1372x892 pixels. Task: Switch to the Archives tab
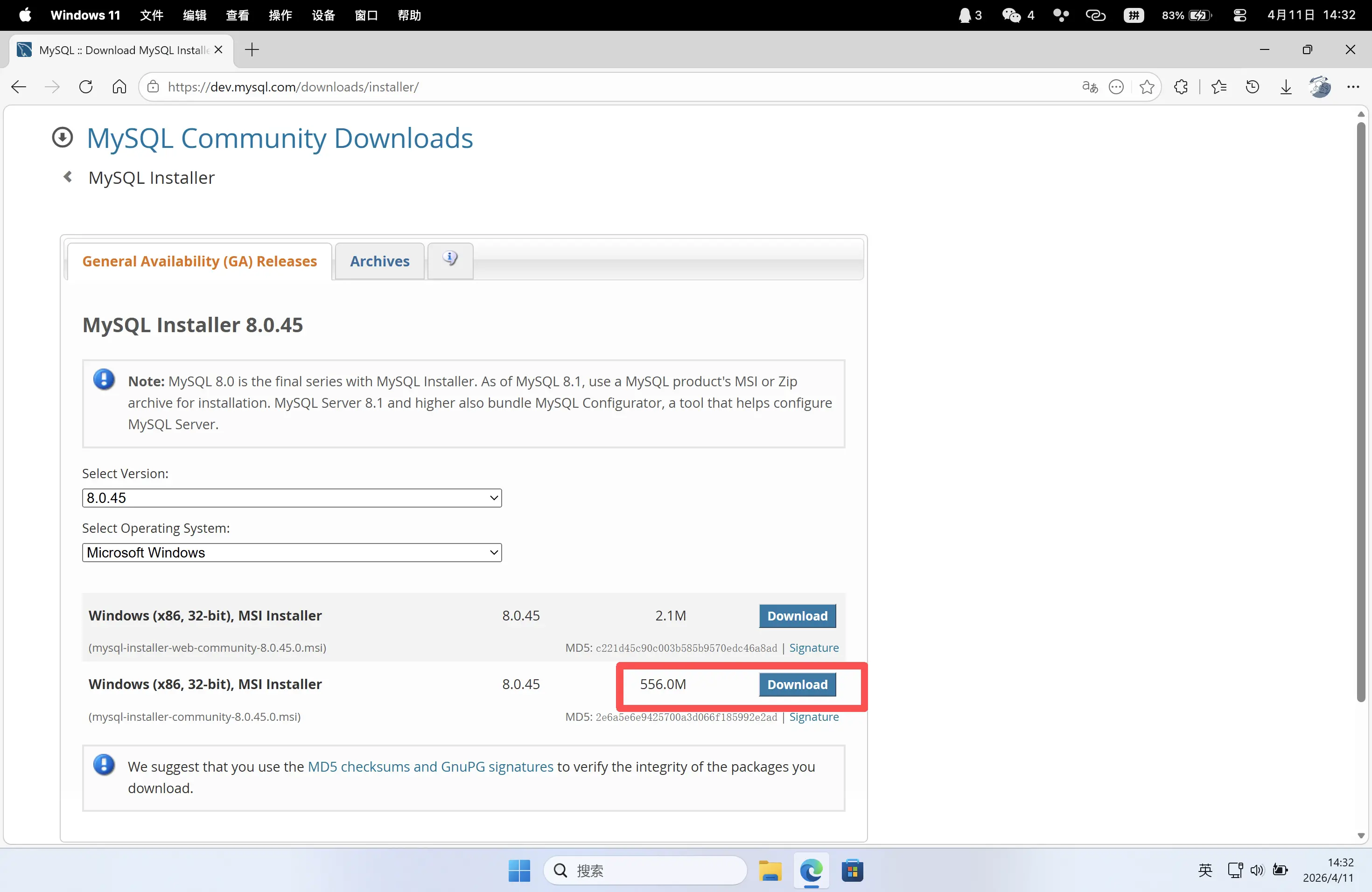[379, 261]
